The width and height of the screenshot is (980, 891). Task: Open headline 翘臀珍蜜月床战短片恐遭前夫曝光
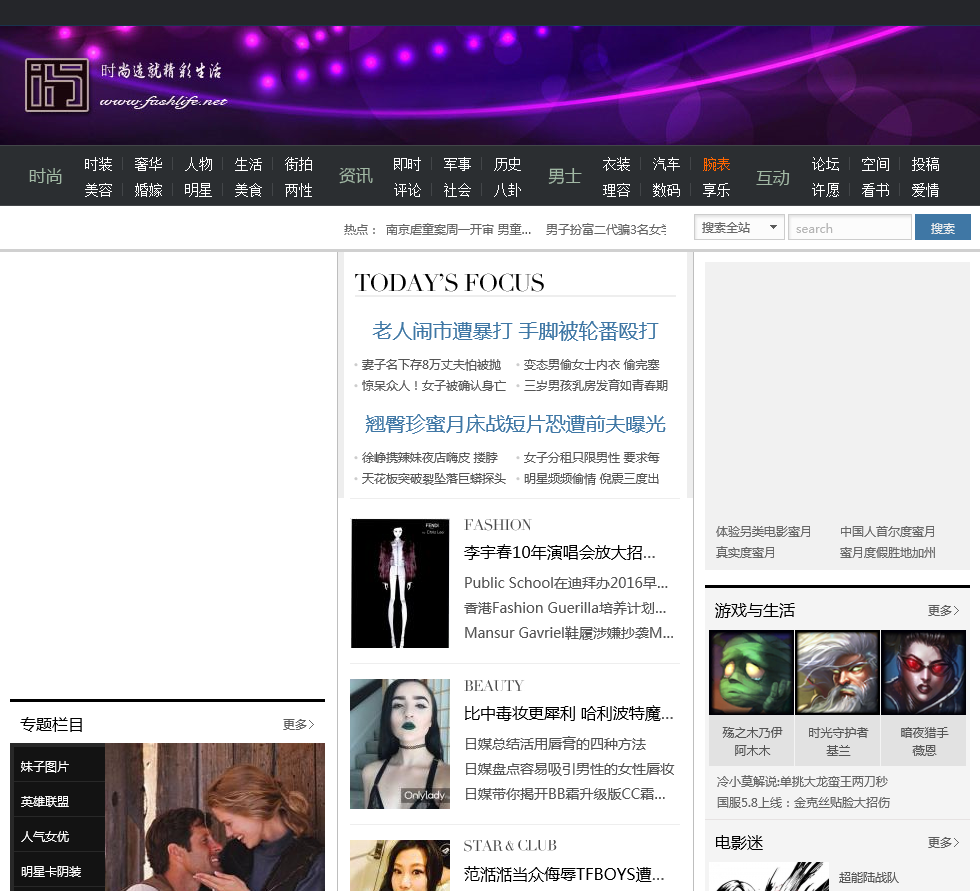(x=515, y=425)
